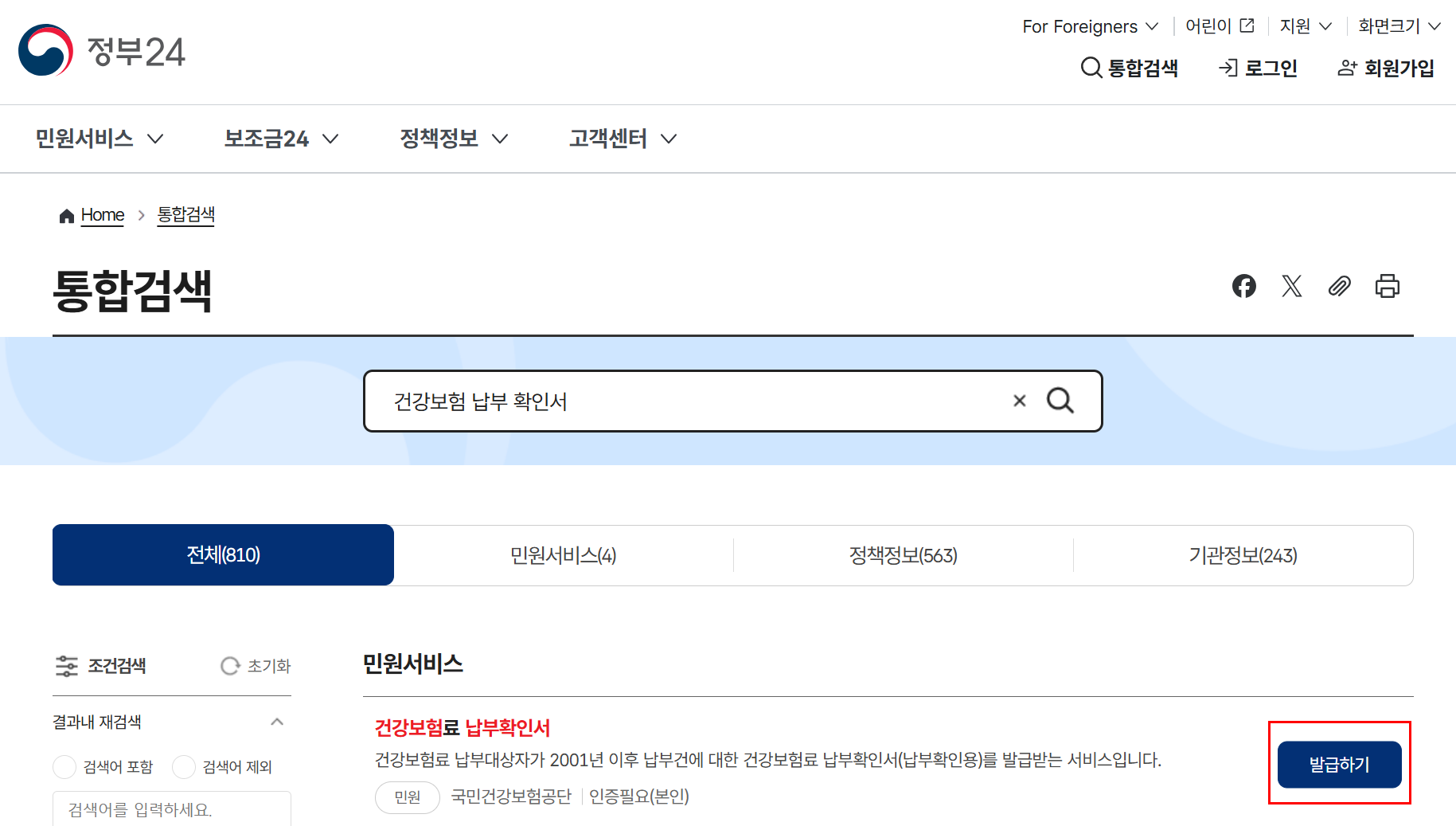Screen dimensions: 1456x826
Task: Select 전체(810) tab
Action: coord(223,554)
